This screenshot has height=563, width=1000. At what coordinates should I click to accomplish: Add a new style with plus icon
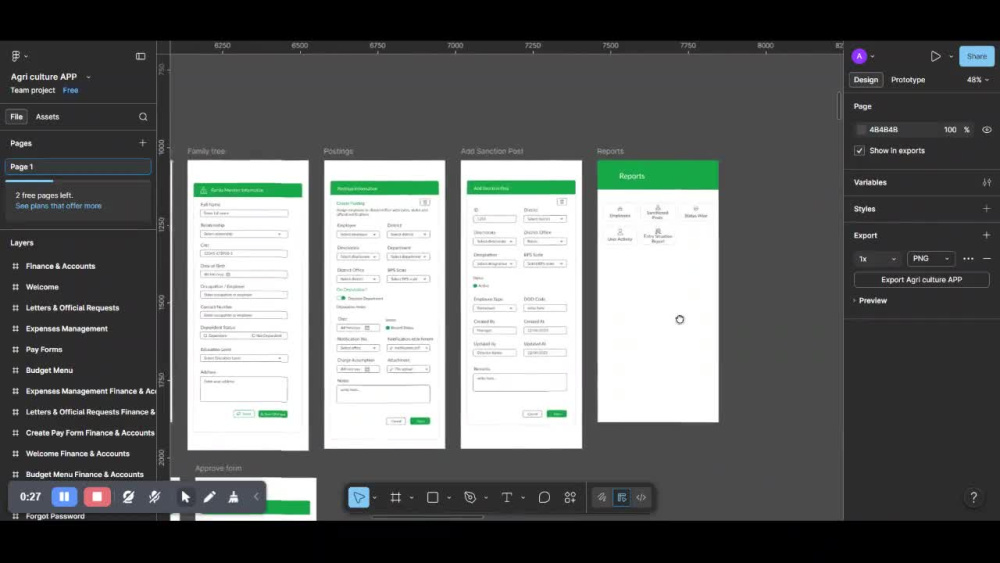click(x=987, y=208)
